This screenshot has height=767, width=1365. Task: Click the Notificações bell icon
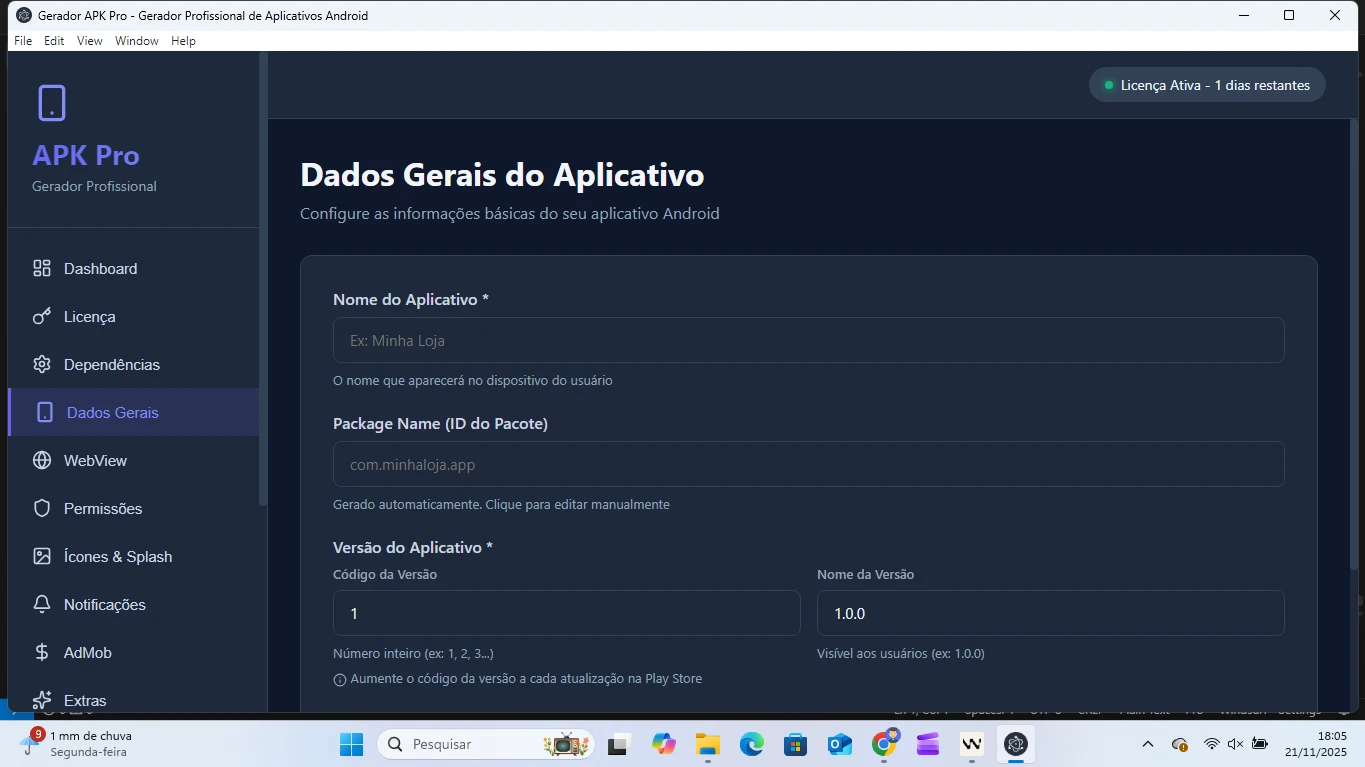click(42, 605)
